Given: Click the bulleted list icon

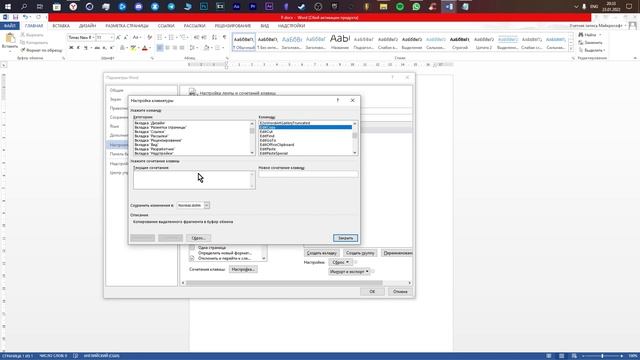Looking at the screenshot, I should (160, 38).
